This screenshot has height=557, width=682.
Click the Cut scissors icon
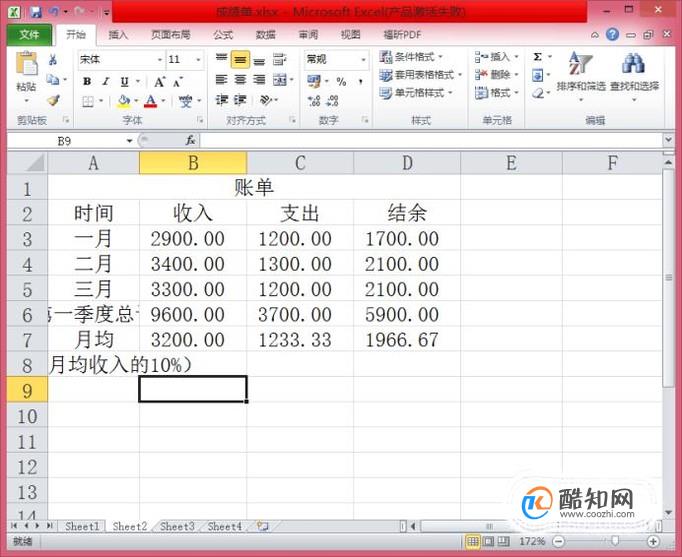[53, 60]
